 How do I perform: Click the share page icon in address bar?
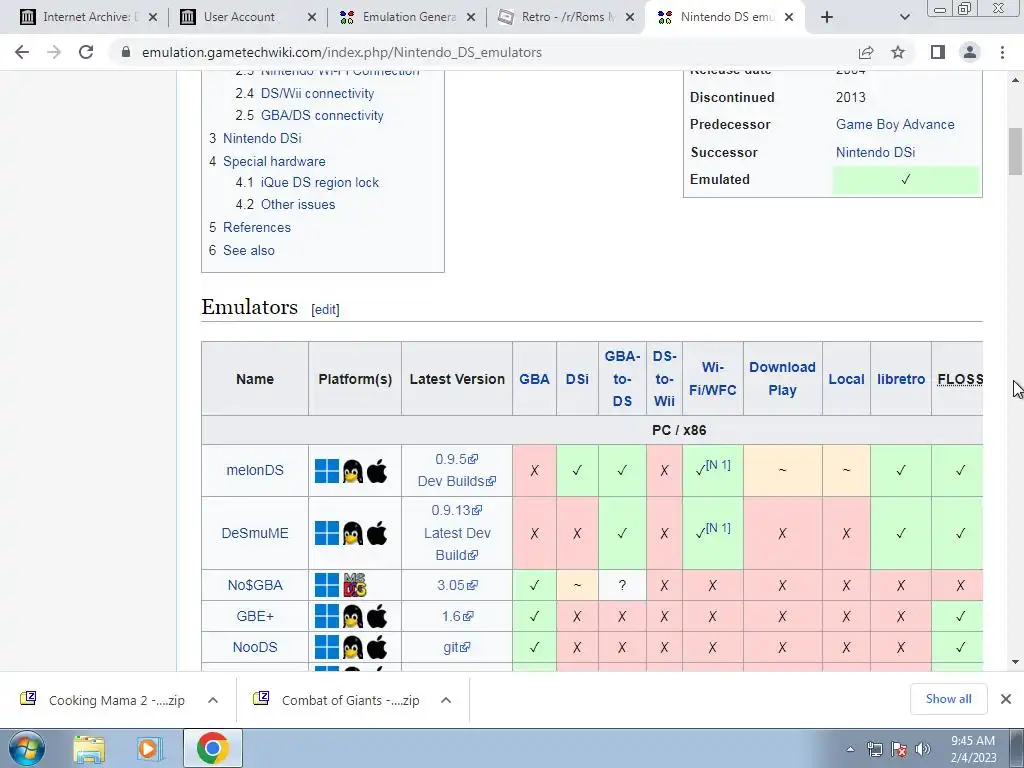point(866,52)
